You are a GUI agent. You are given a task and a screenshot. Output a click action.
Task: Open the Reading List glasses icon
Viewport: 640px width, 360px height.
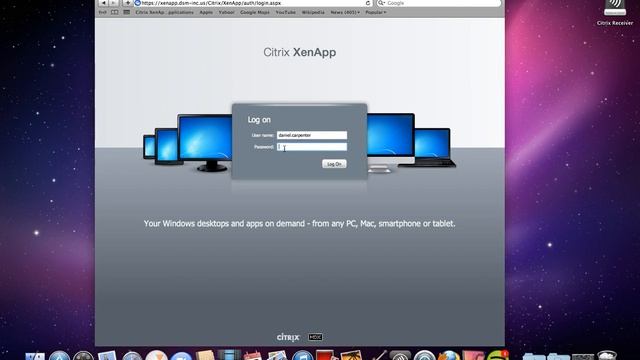coord(102,12)
